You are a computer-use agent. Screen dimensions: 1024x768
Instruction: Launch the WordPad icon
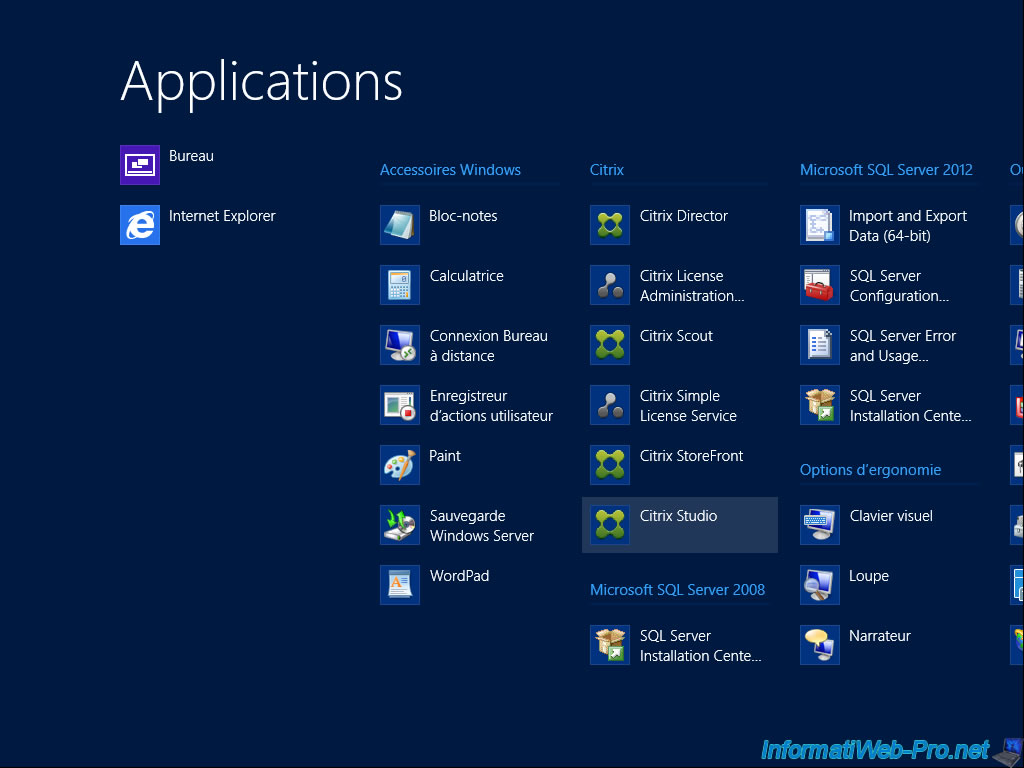(400, 585)
